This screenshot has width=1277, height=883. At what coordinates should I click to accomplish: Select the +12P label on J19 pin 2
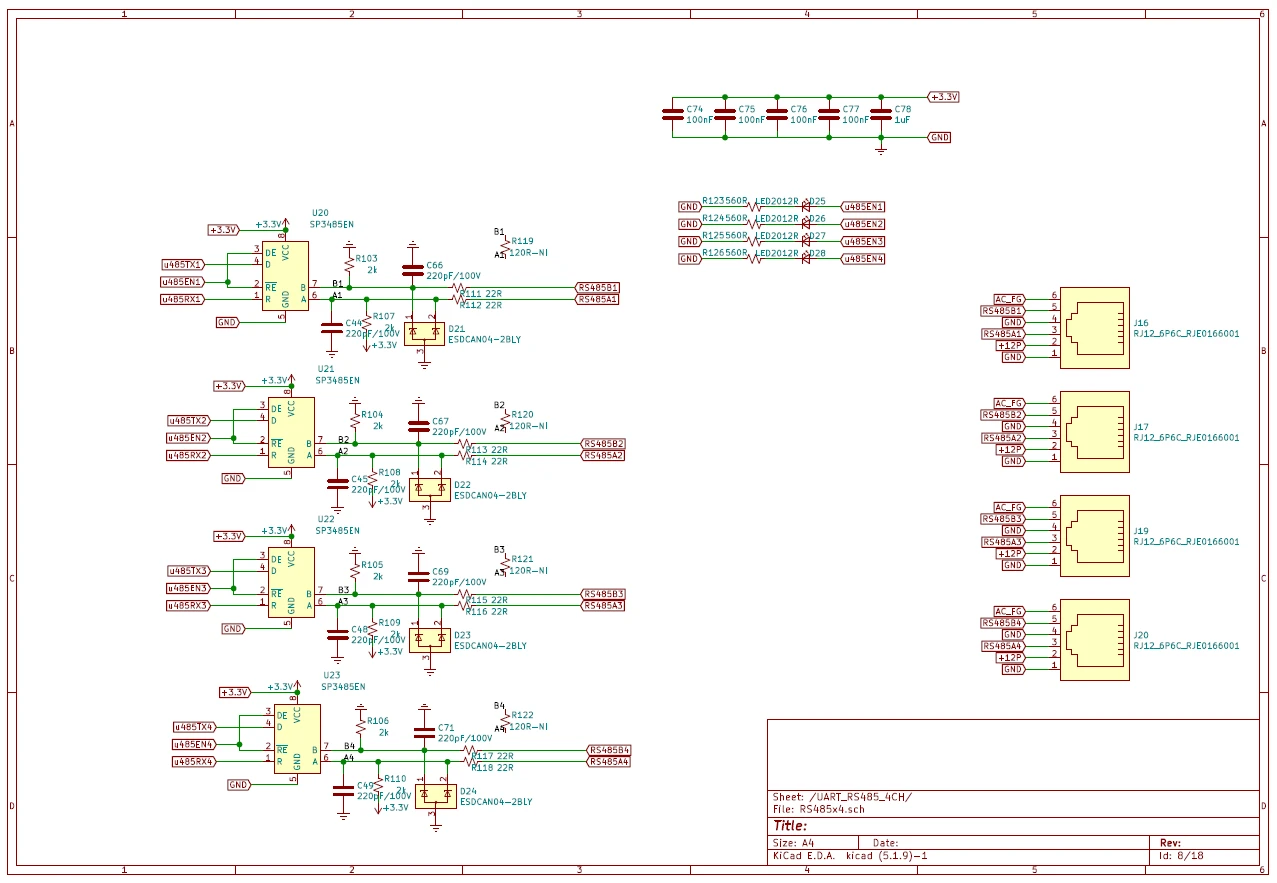(x=1011, y=553)
